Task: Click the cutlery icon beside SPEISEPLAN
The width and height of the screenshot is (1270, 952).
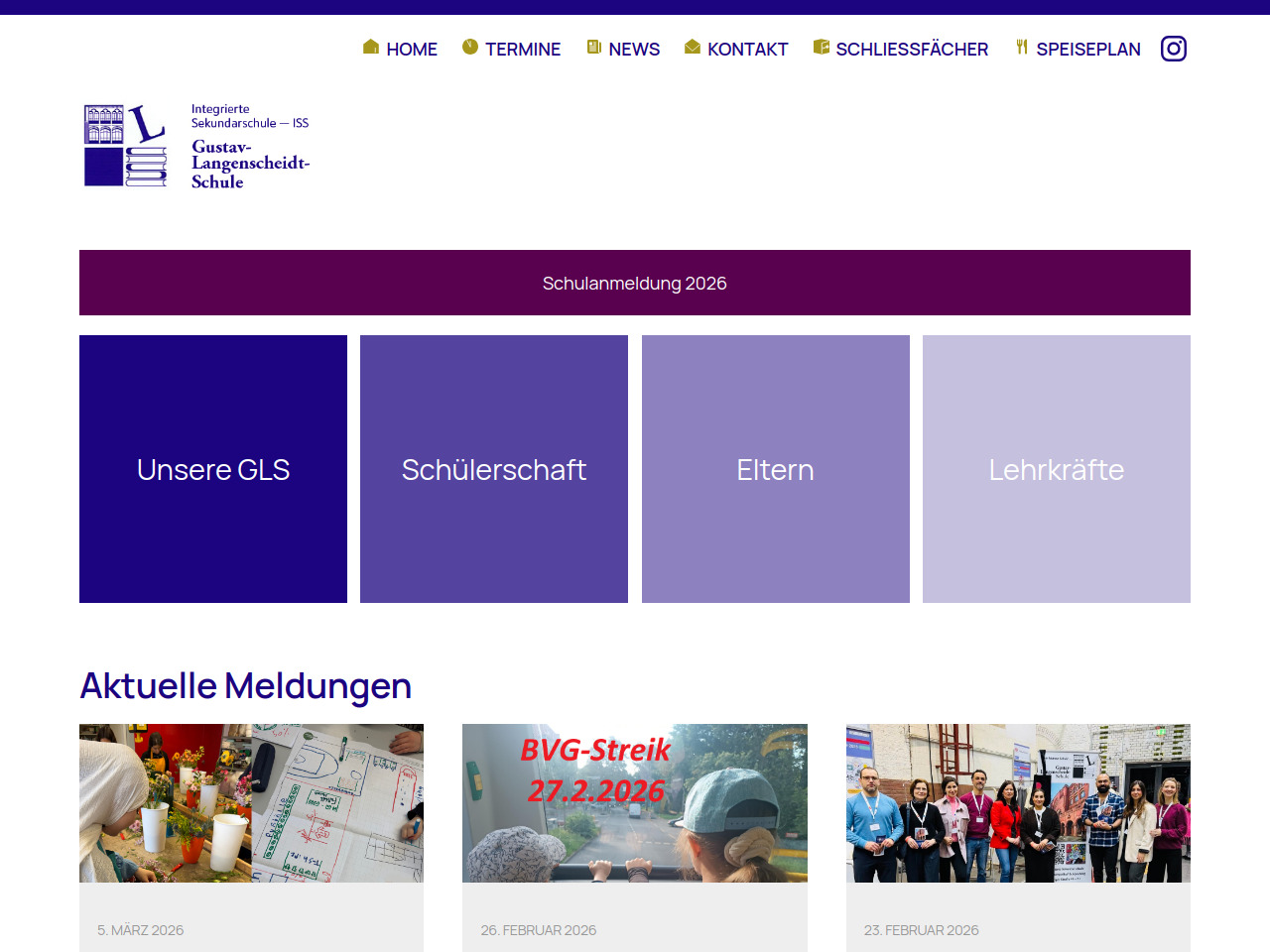Action: coord(1021,47)
